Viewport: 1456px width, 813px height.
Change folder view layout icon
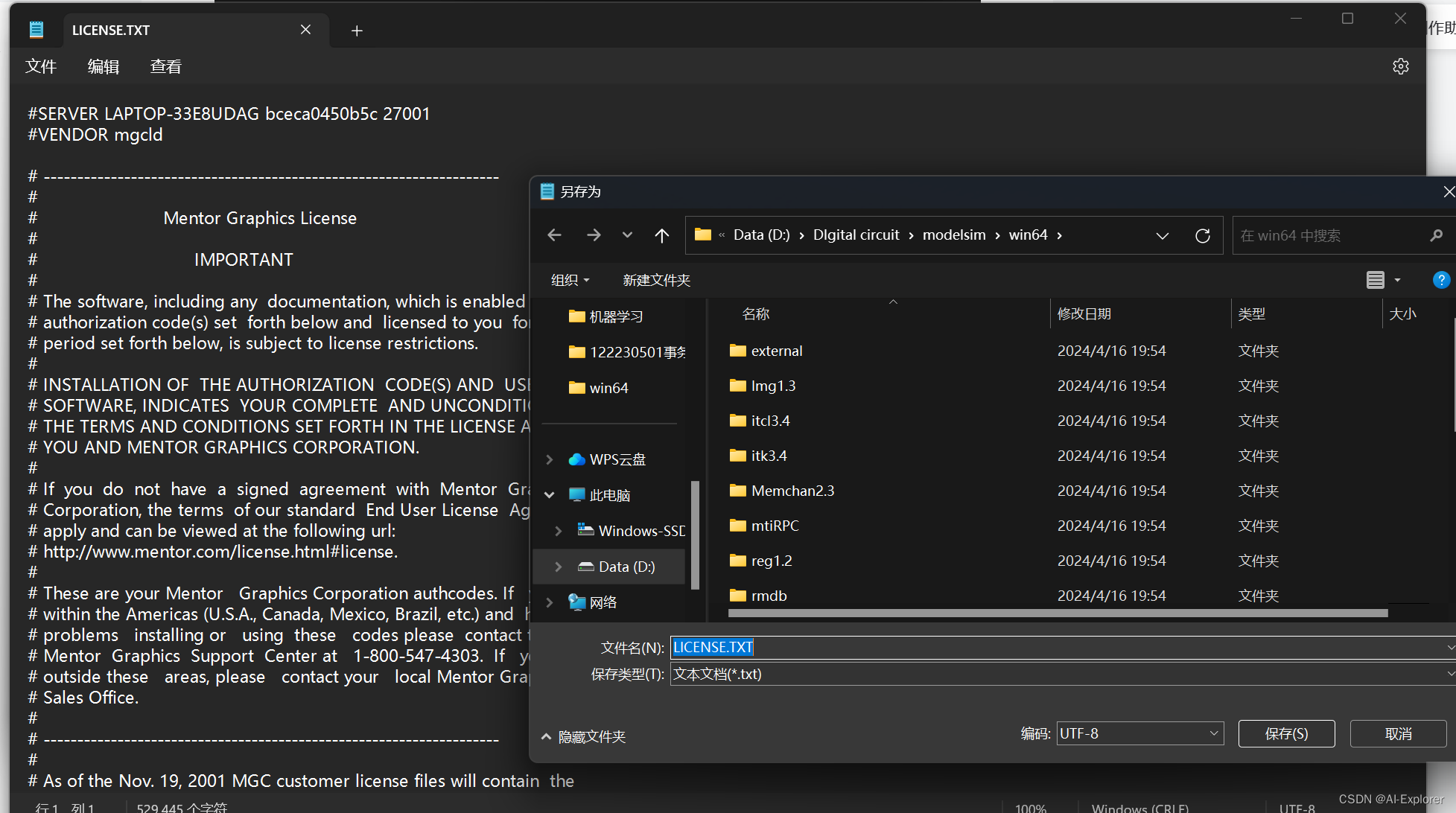1376,280
